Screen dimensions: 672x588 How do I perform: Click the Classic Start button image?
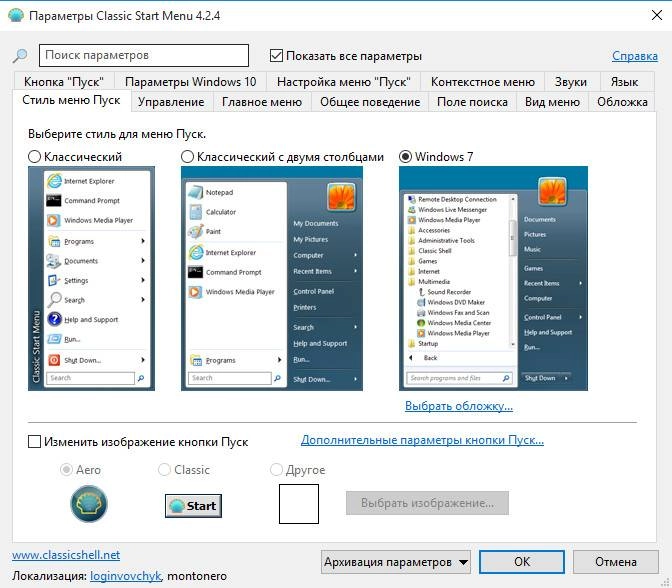coord(193,506)
